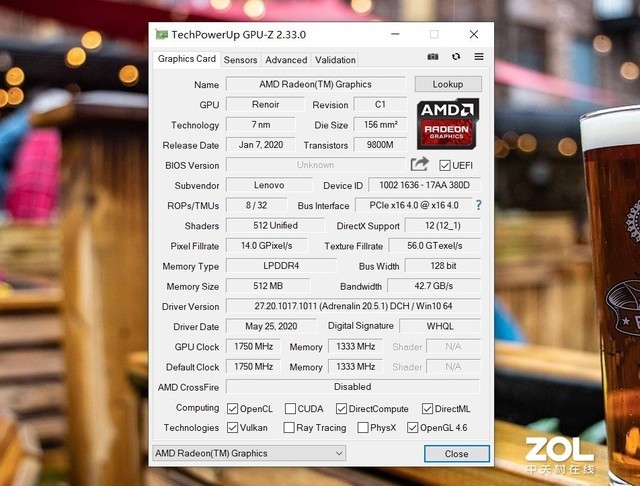The image size is (640, 486).
Task: Click the AMD CrossFire Disabled field
Action: 353,386
